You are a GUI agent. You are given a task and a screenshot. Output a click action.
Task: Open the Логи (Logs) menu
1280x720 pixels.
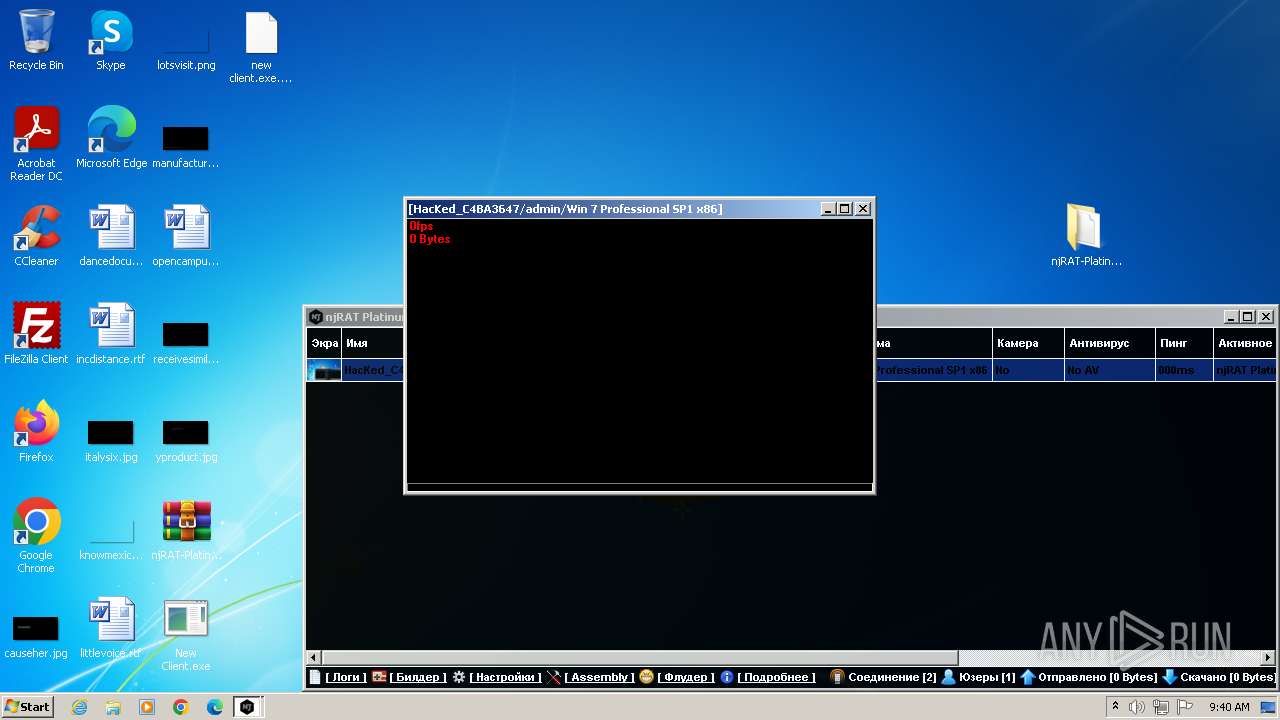pos(346,677)
